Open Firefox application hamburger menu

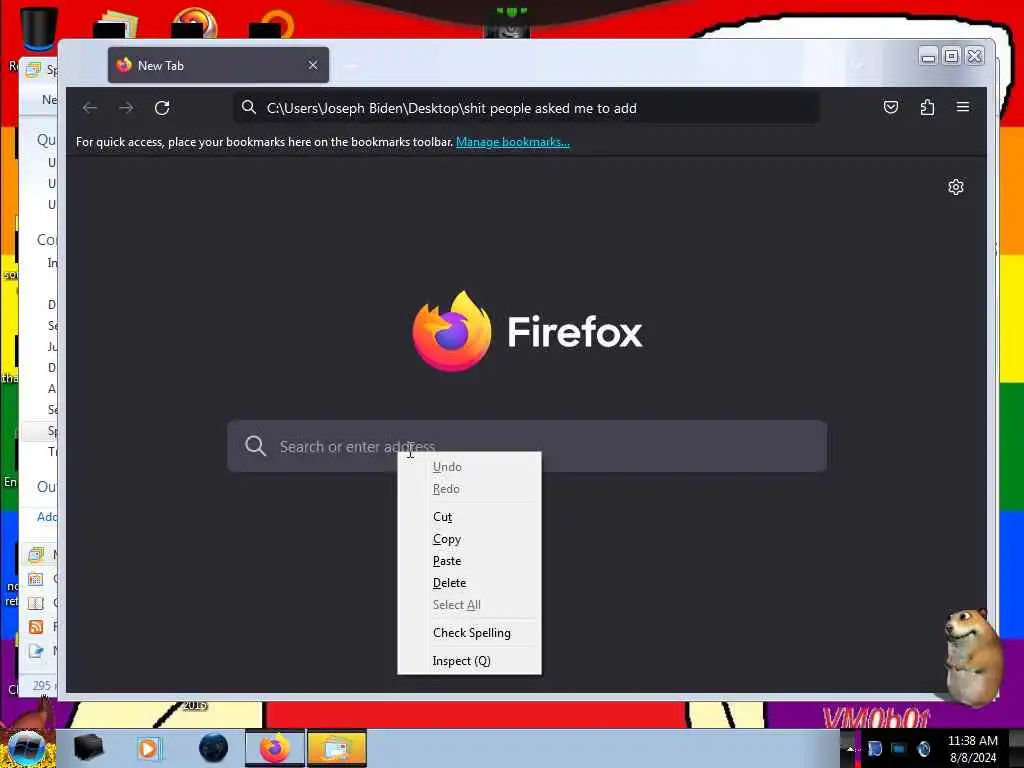pyautogui.click(x=963, y=106)
